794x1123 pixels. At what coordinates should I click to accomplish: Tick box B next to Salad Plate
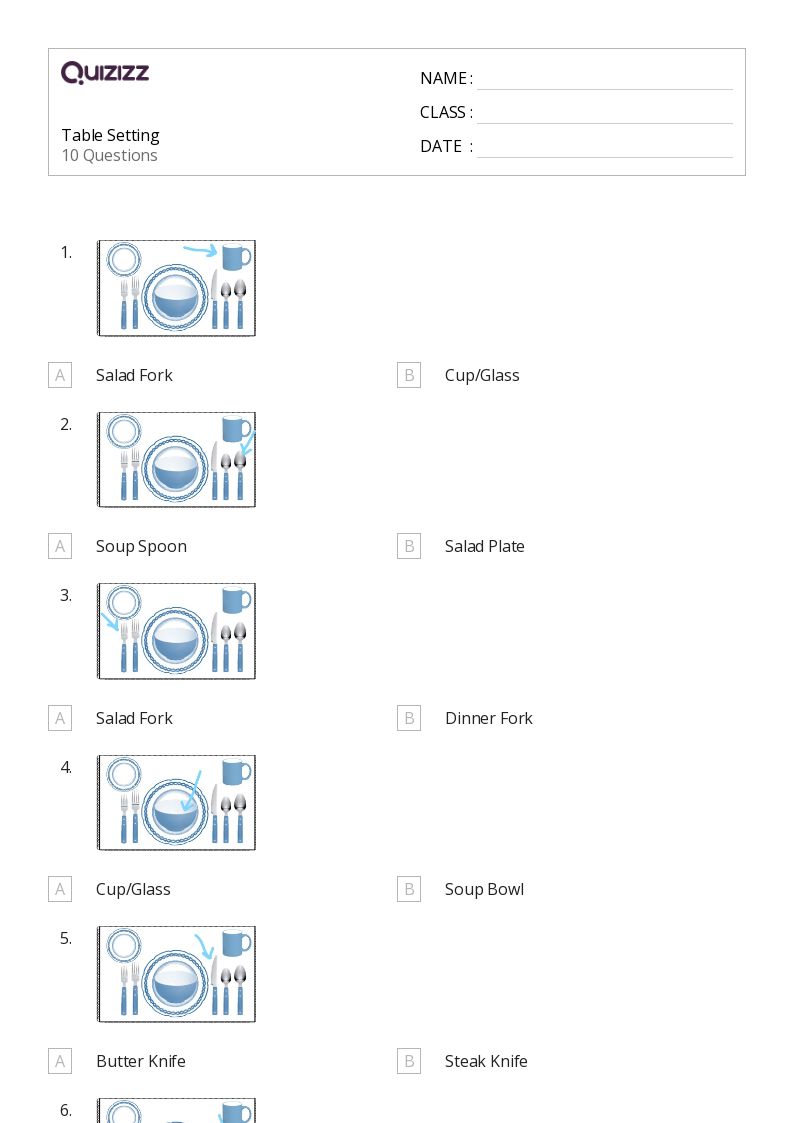pos(409,546)
